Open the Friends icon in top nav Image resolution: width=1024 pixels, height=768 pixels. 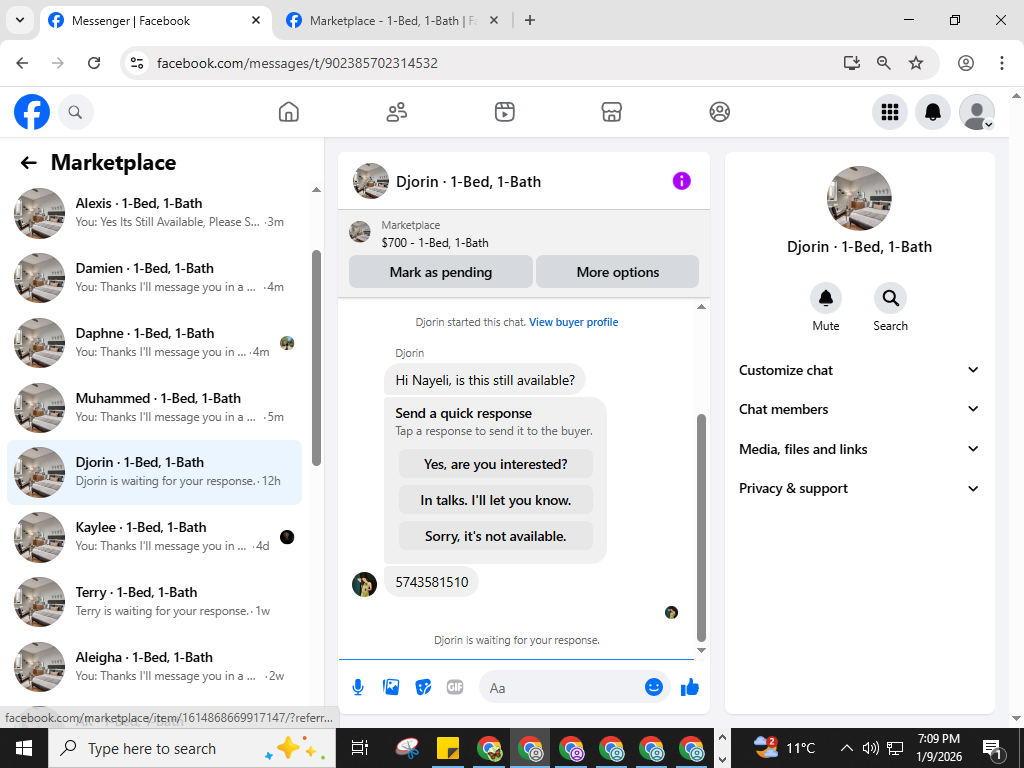pos(396,112)
